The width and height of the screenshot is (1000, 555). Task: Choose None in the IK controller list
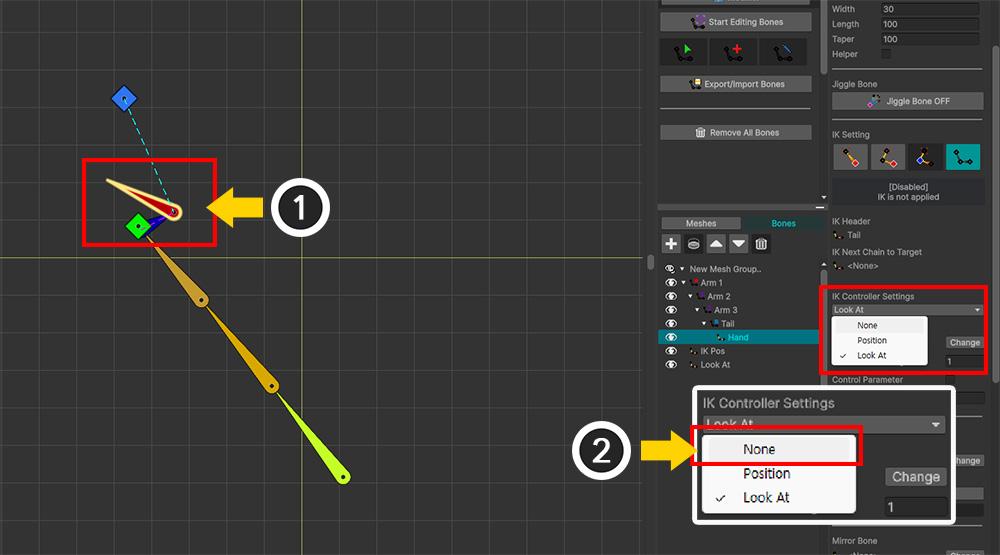[867, 326]
